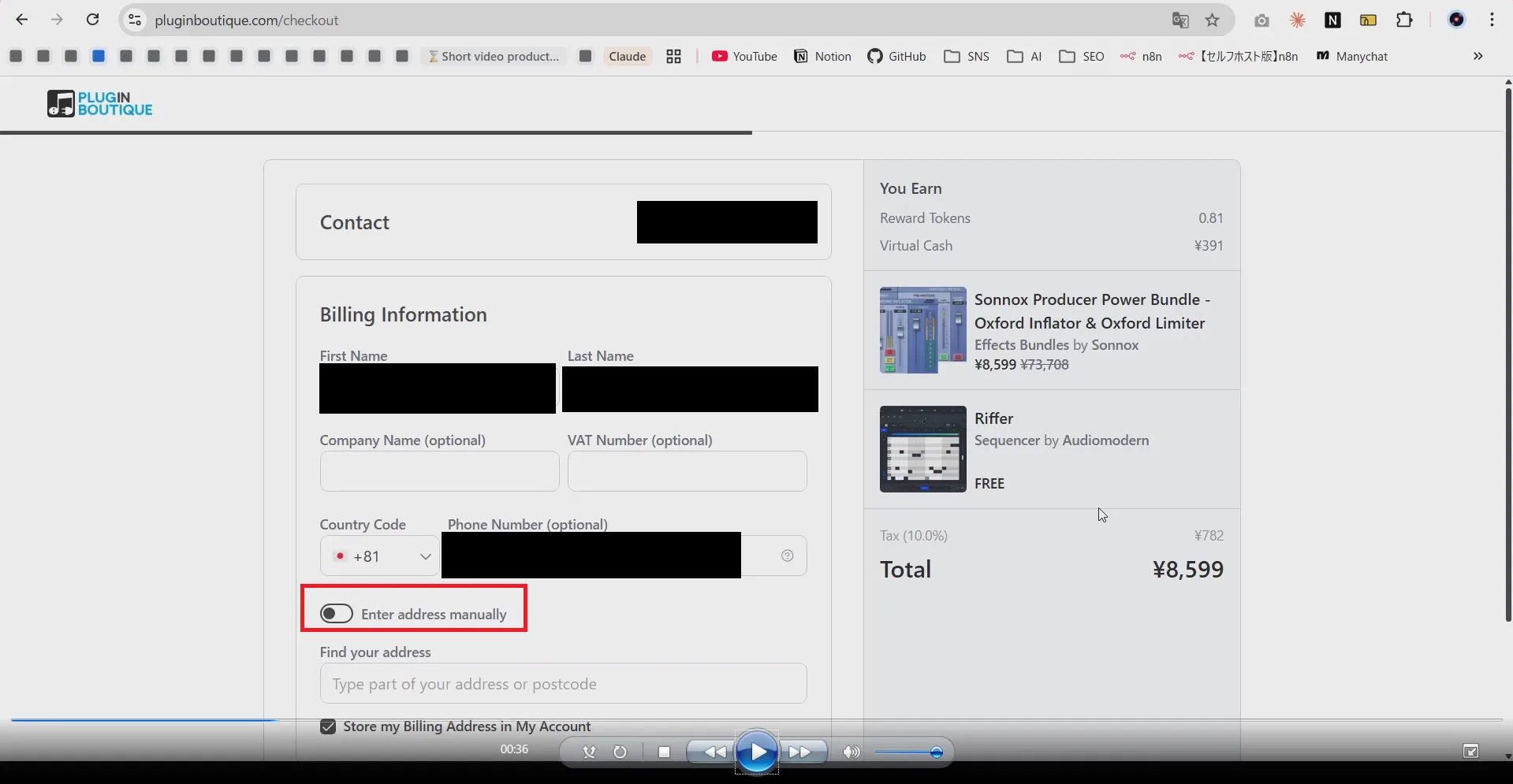Click the Notion extension icon in the toolbar

1332,20
